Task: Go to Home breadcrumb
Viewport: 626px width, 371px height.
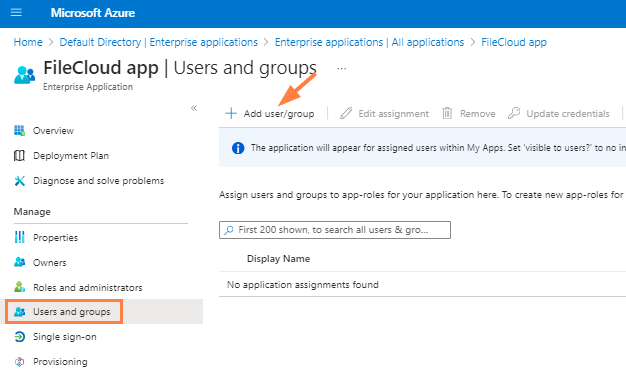Action: (x=28, y=42)
